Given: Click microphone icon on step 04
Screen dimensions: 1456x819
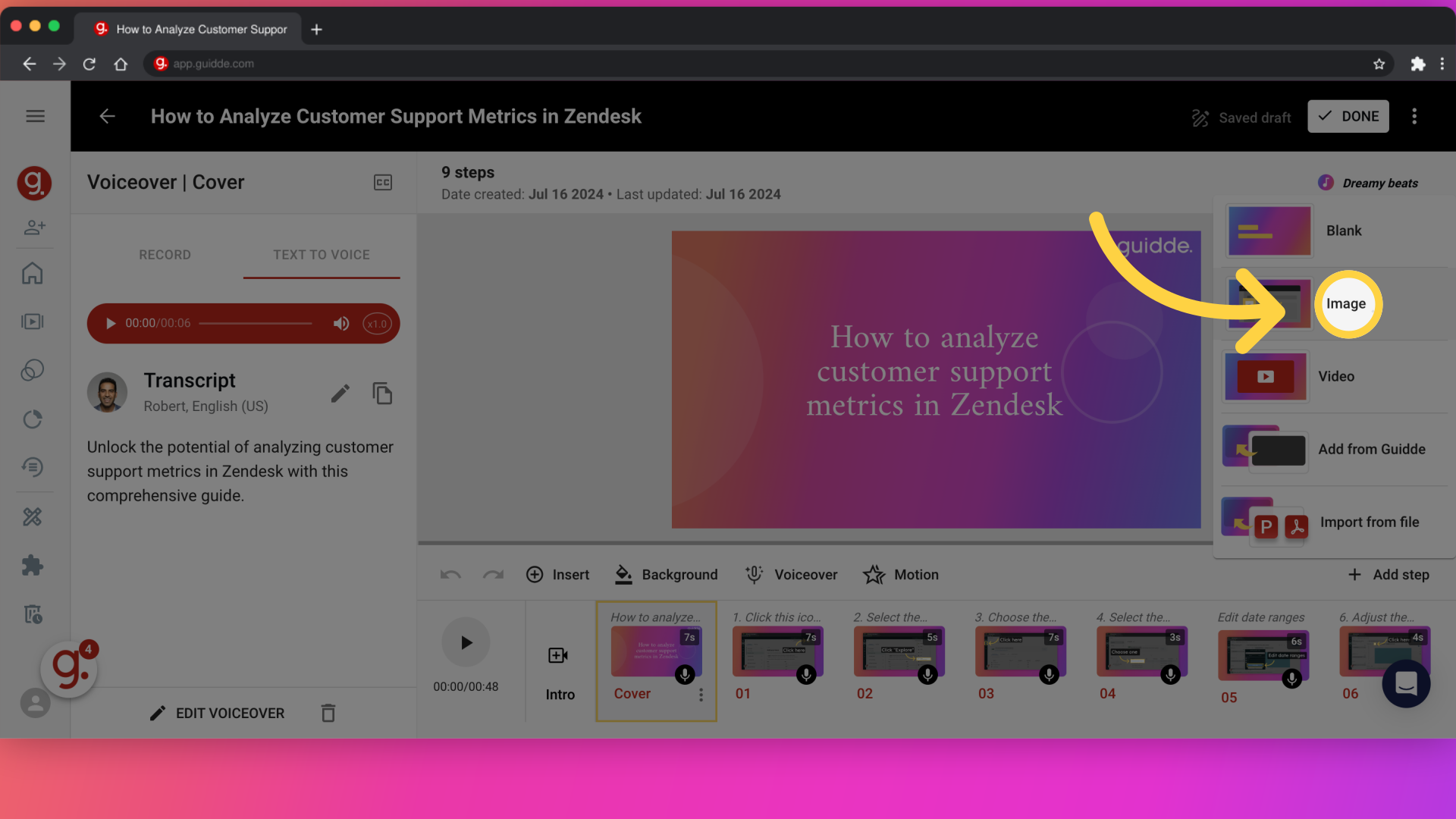Looking at the screenshot, I should (1170, 674).
